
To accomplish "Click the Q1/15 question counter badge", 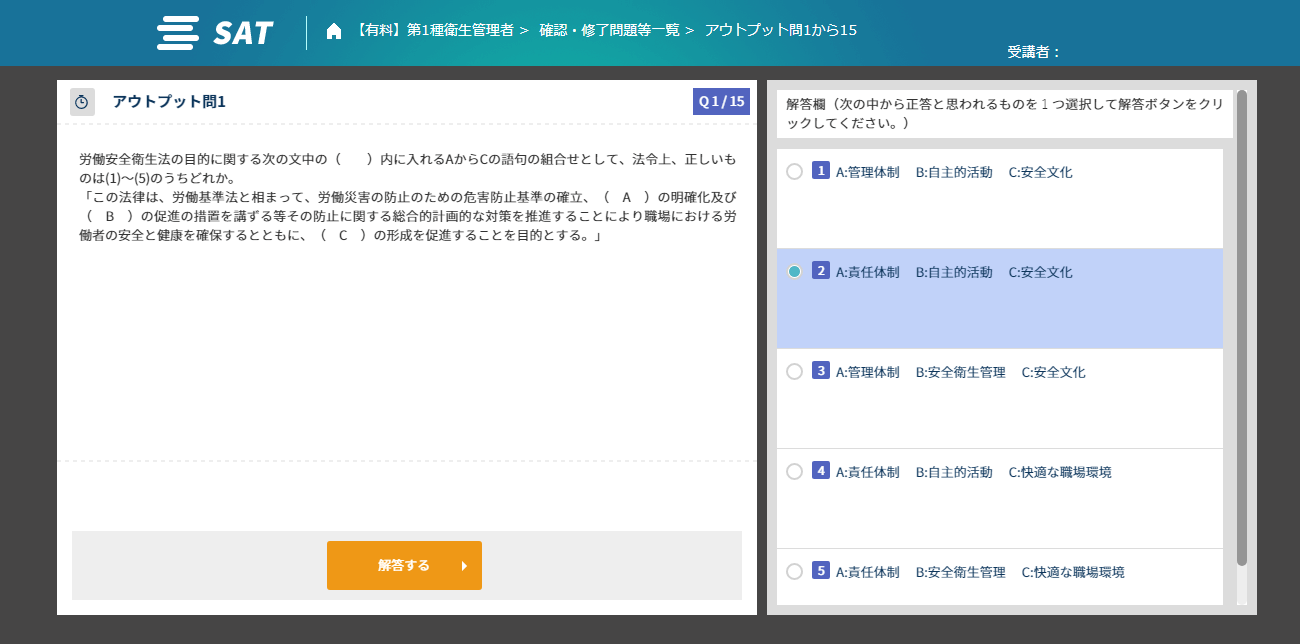I will tap(721, 101).
